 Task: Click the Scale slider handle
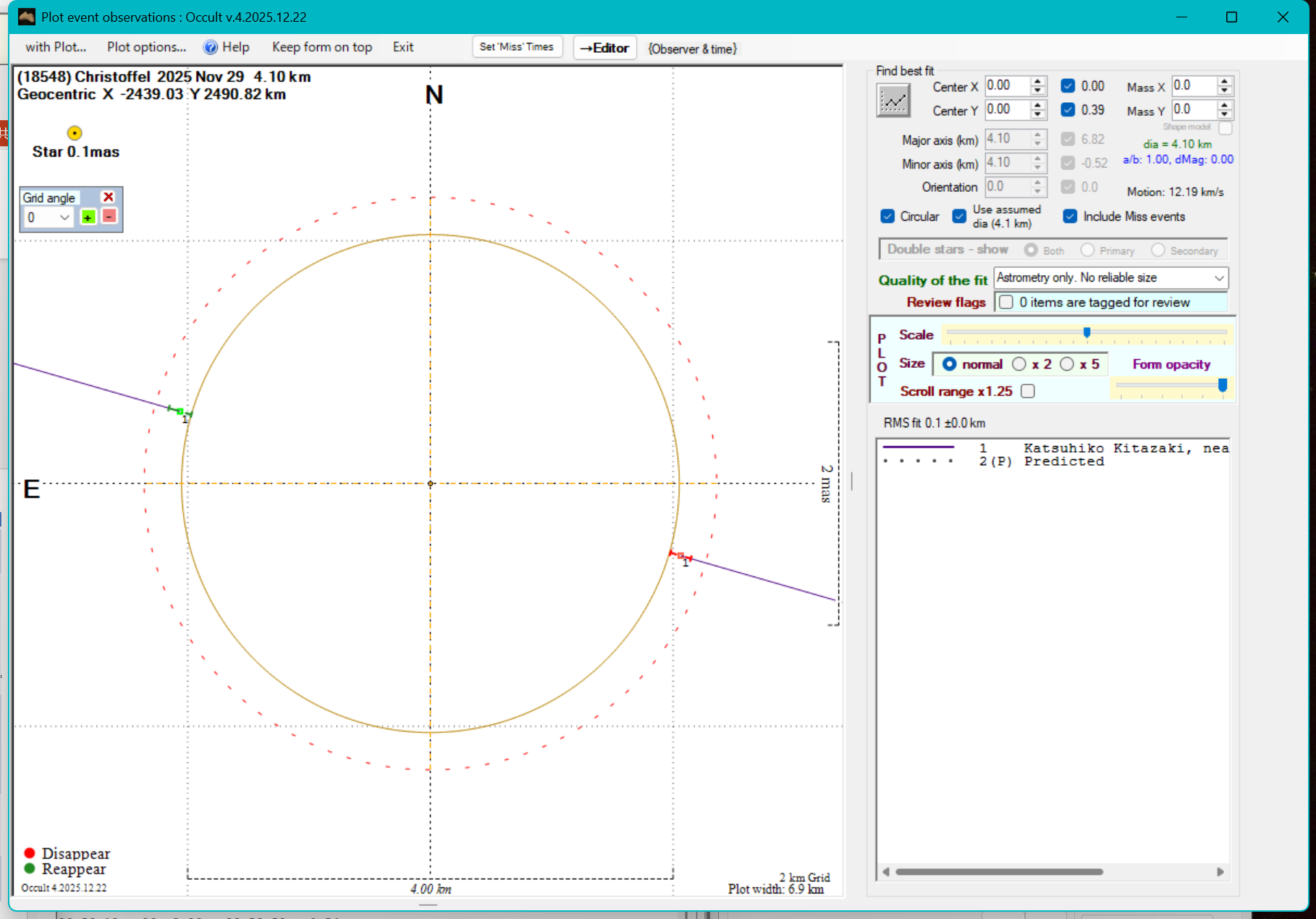click(x=1087, y=332)
